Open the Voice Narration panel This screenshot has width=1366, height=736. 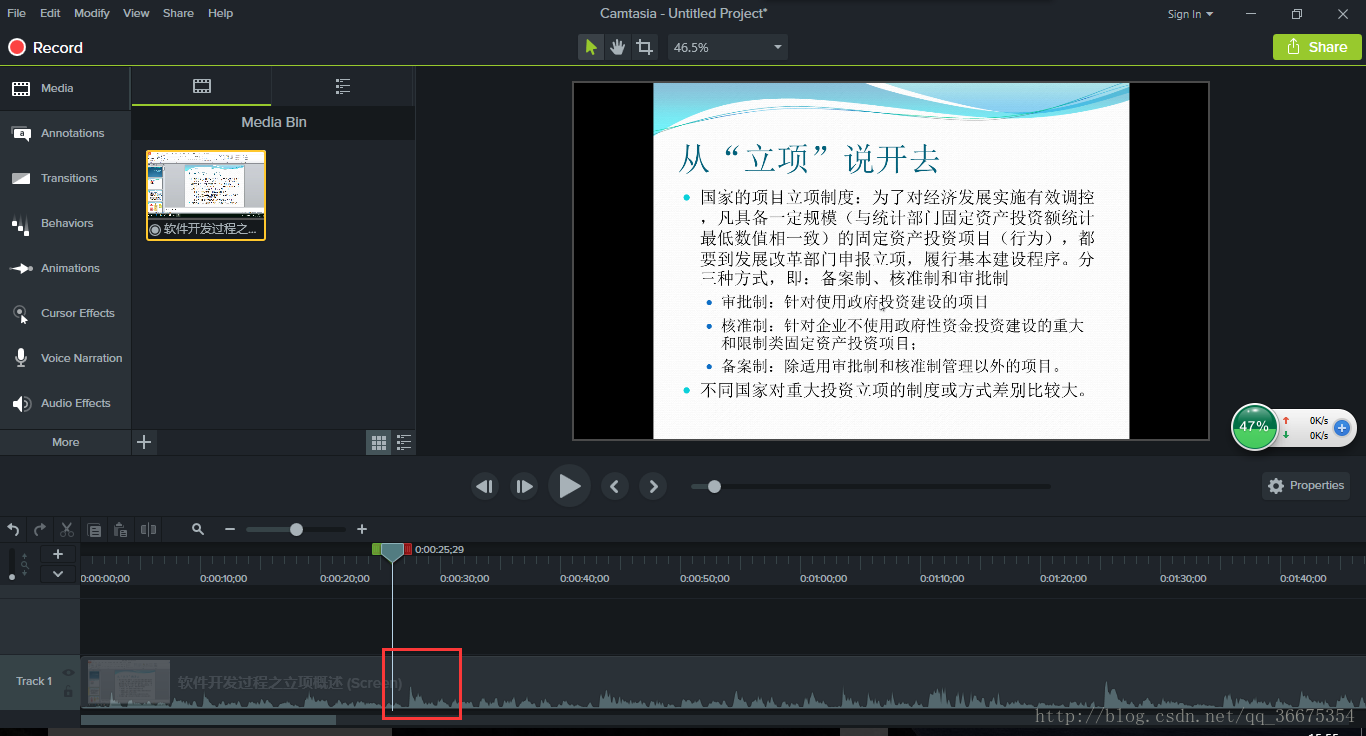65,358
